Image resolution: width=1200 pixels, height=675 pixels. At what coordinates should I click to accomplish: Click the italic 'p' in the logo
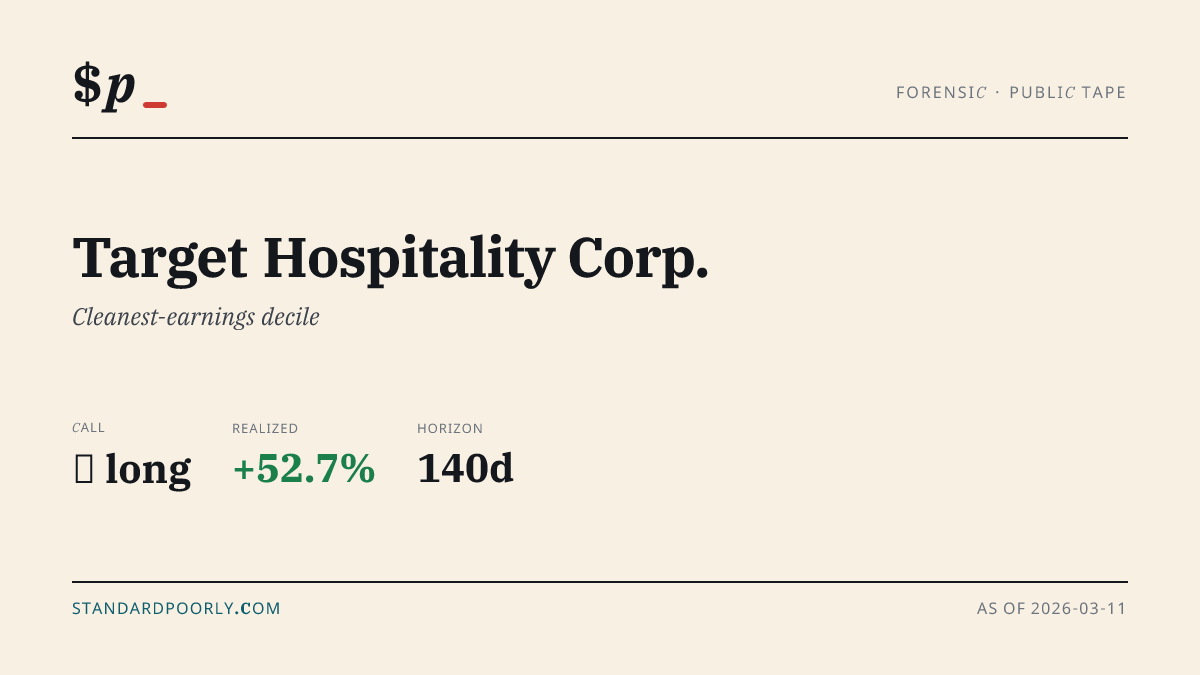tap(120, 90)
